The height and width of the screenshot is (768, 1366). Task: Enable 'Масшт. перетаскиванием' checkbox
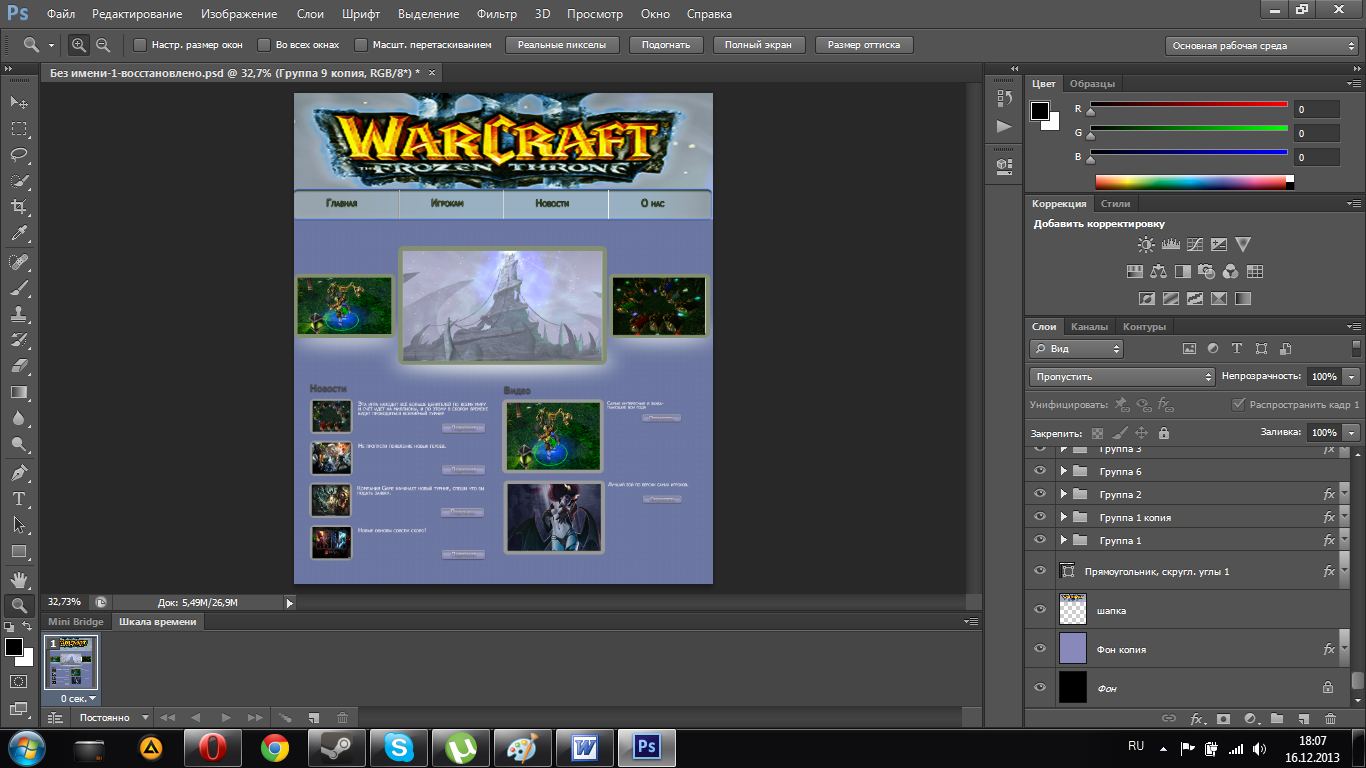[361, 45]
